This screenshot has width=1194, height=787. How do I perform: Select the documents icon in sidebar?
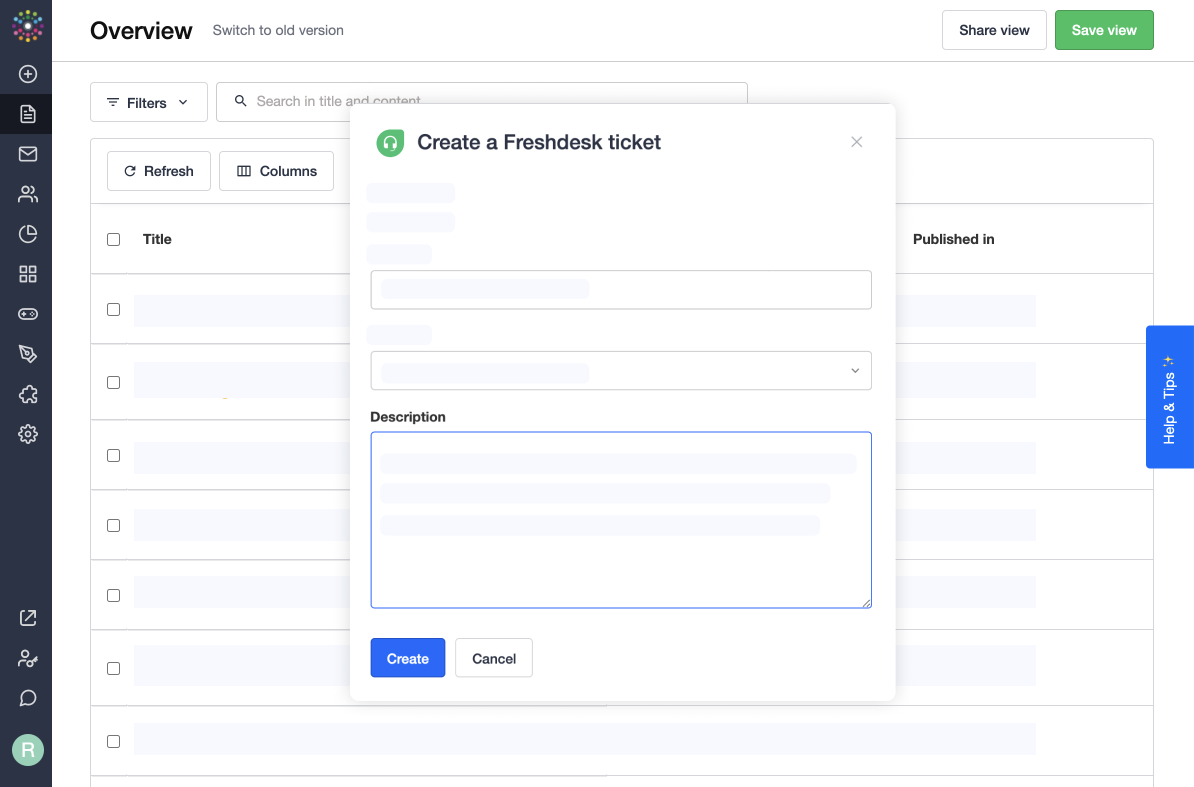click(x=27, y=114)
